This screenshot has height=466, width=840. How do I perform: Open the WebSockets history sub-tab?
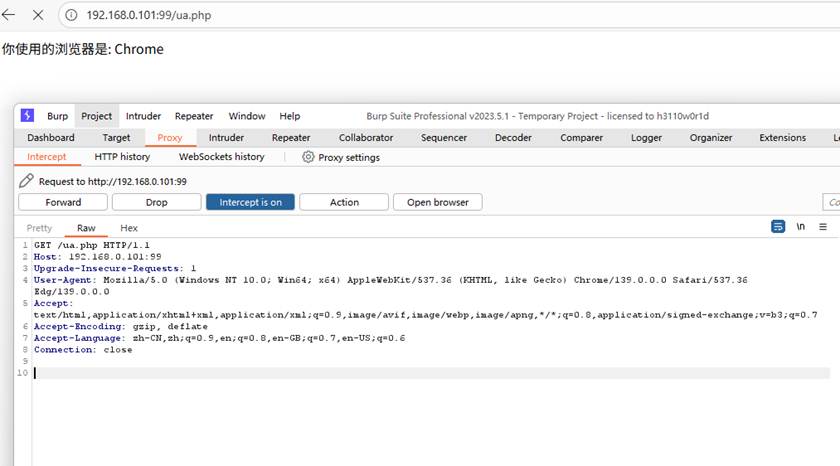tap(222, 157)
